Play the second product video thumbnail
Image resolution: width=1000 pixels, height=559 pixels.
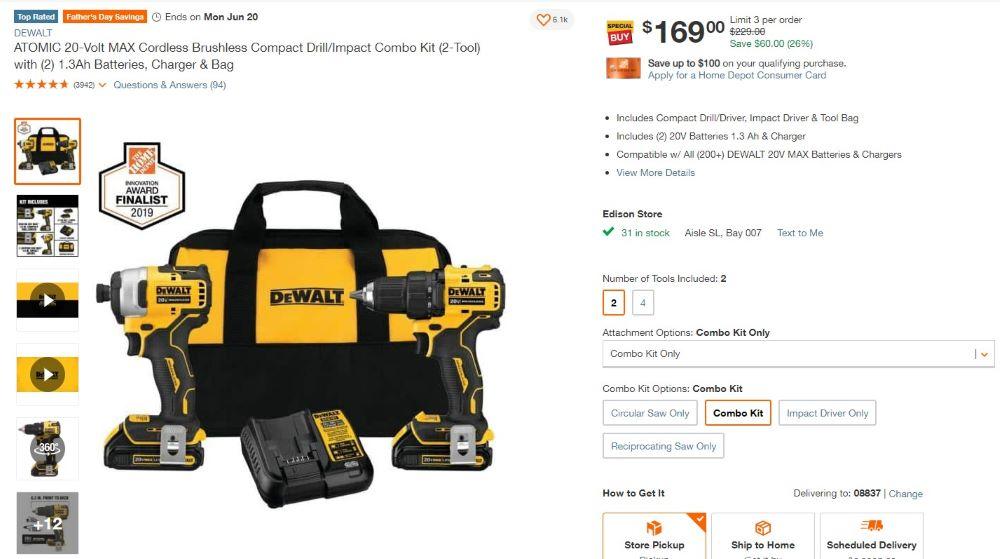pos(47,374)
